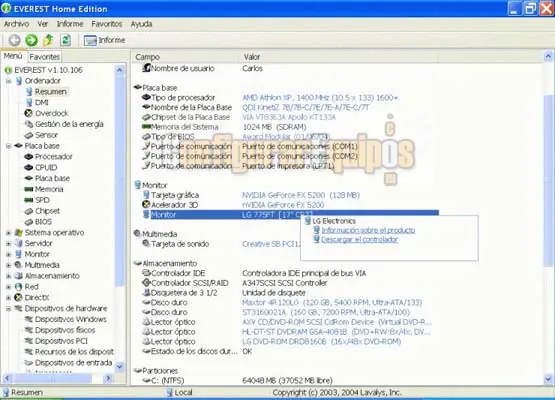Expand the Servidor tree node
The image size is (555, 400).
[x=8, y=244]
